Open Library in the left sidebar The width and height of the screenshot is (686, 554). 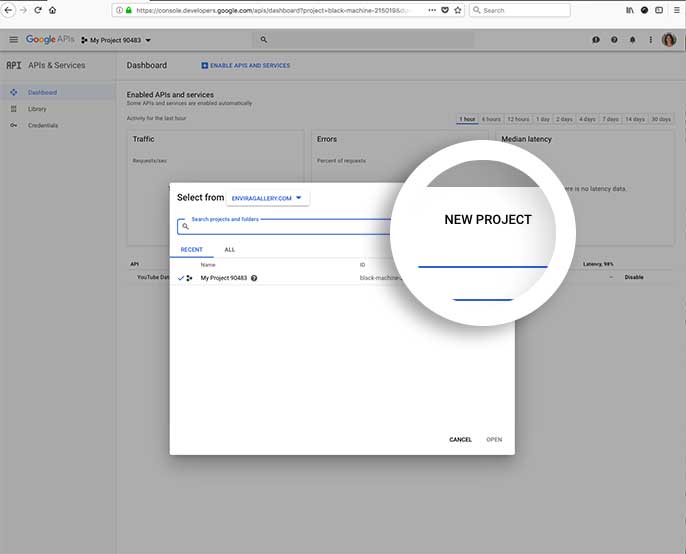tap(37, 109)
